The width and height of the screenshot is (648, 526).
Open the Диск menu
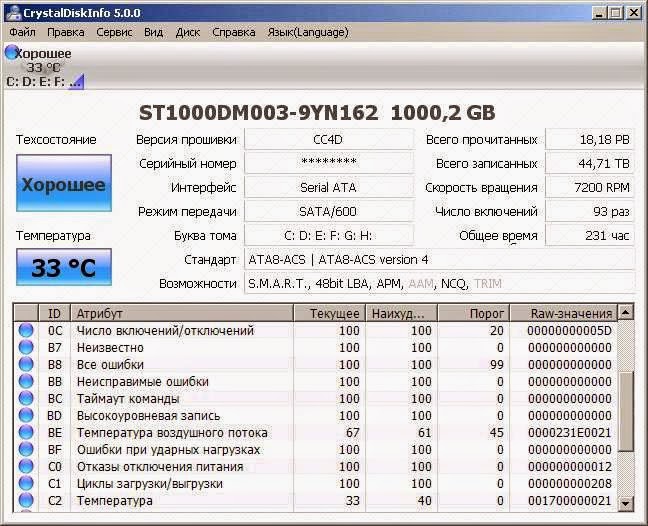tap(188, 32)
